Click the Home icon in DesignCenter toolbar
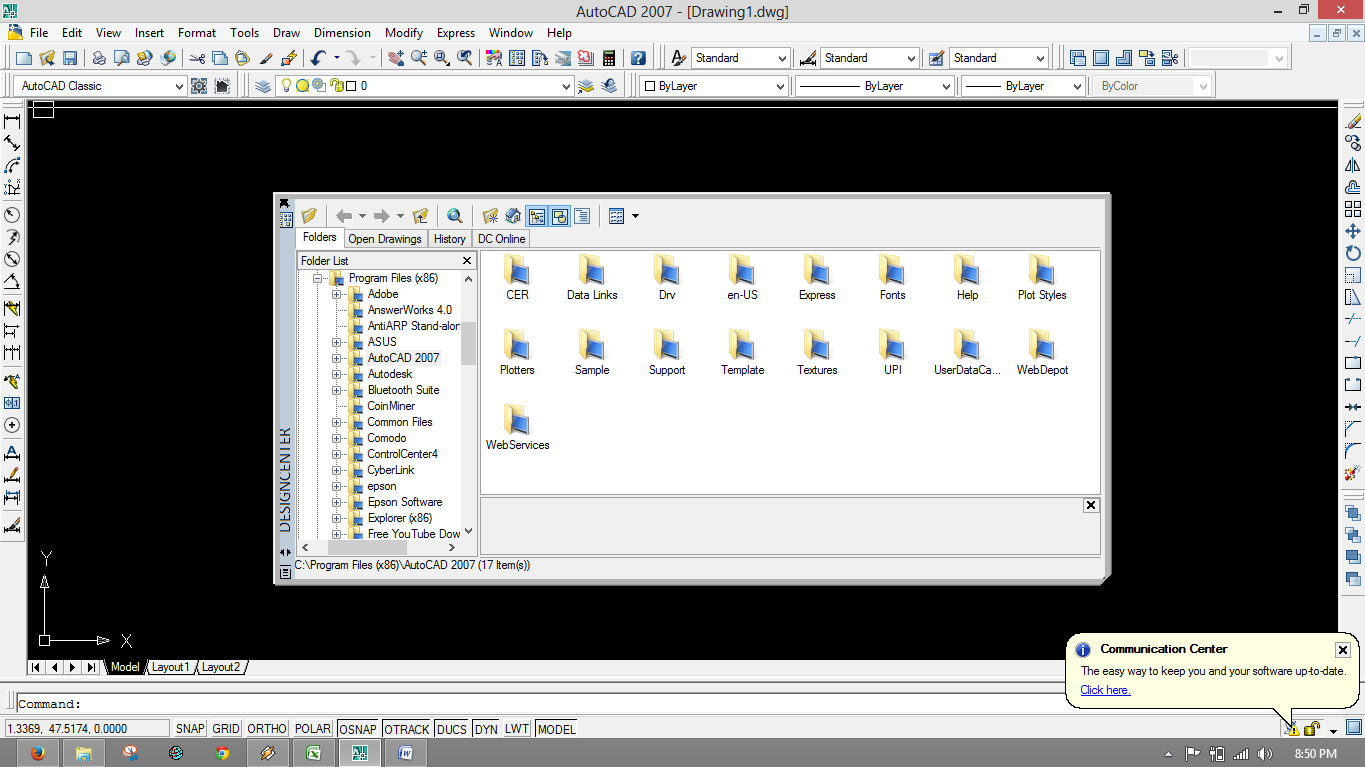 (513, 215)
